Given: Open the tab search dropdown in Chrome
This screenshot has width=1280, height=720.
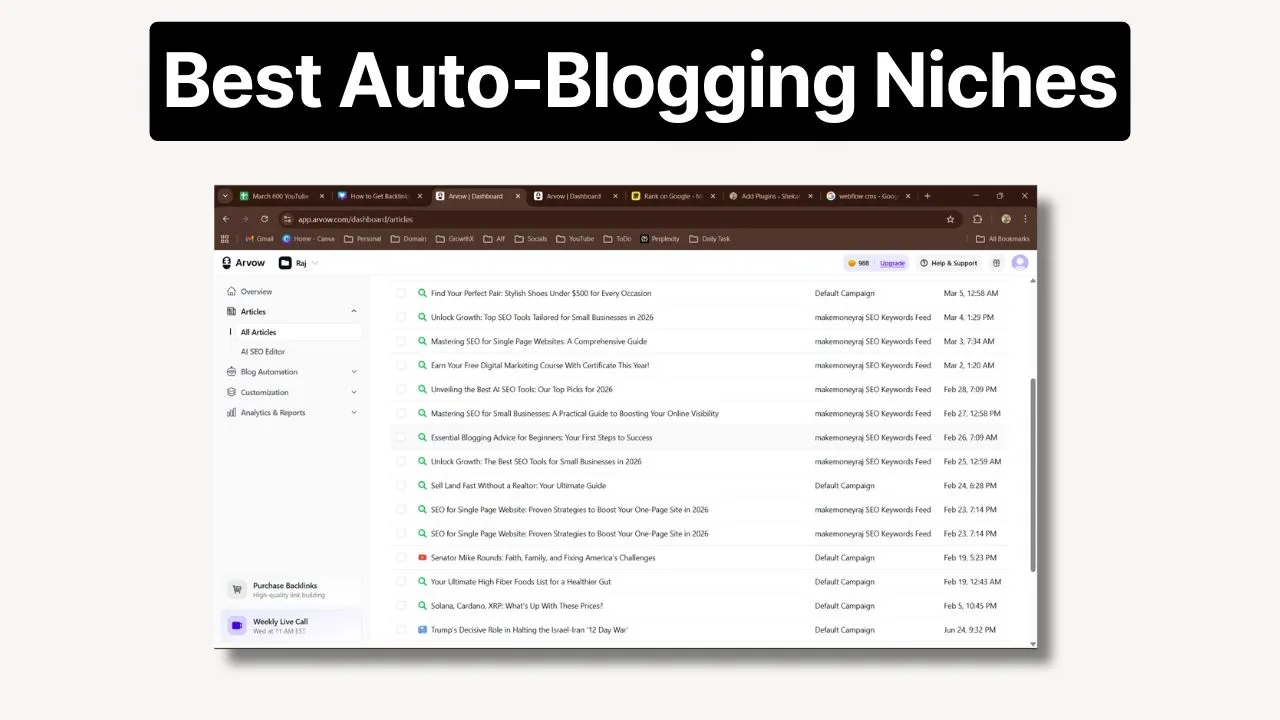Looking at the screenshot, I should coord(225,196).
